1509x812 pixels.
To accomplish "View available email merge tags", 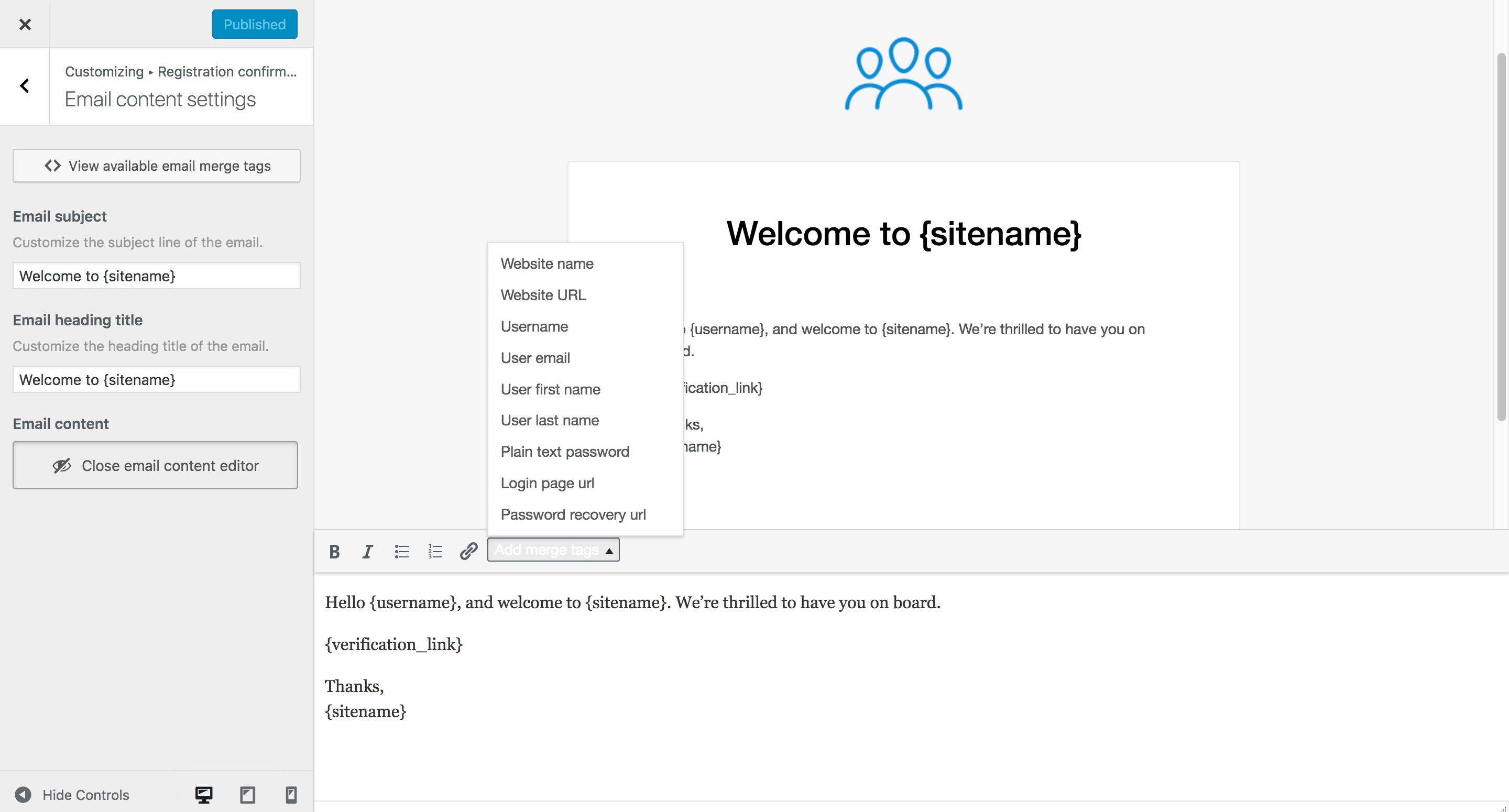I will click(x=157, y=166).
